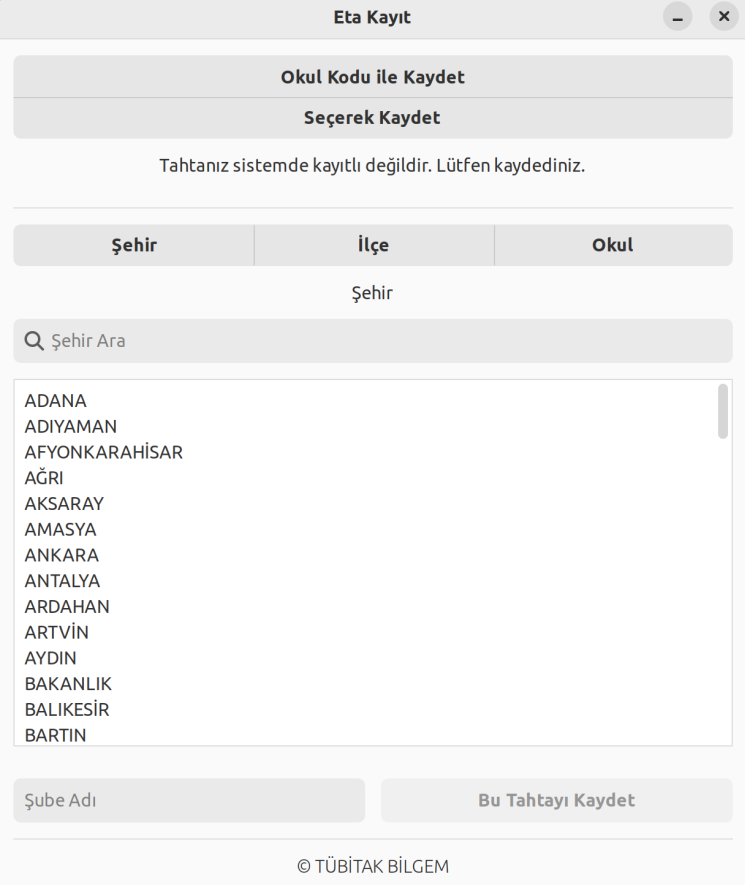Screen dimensions: 745x885
Task: Pick ANTALYA from the list
Action: [63, 581]
